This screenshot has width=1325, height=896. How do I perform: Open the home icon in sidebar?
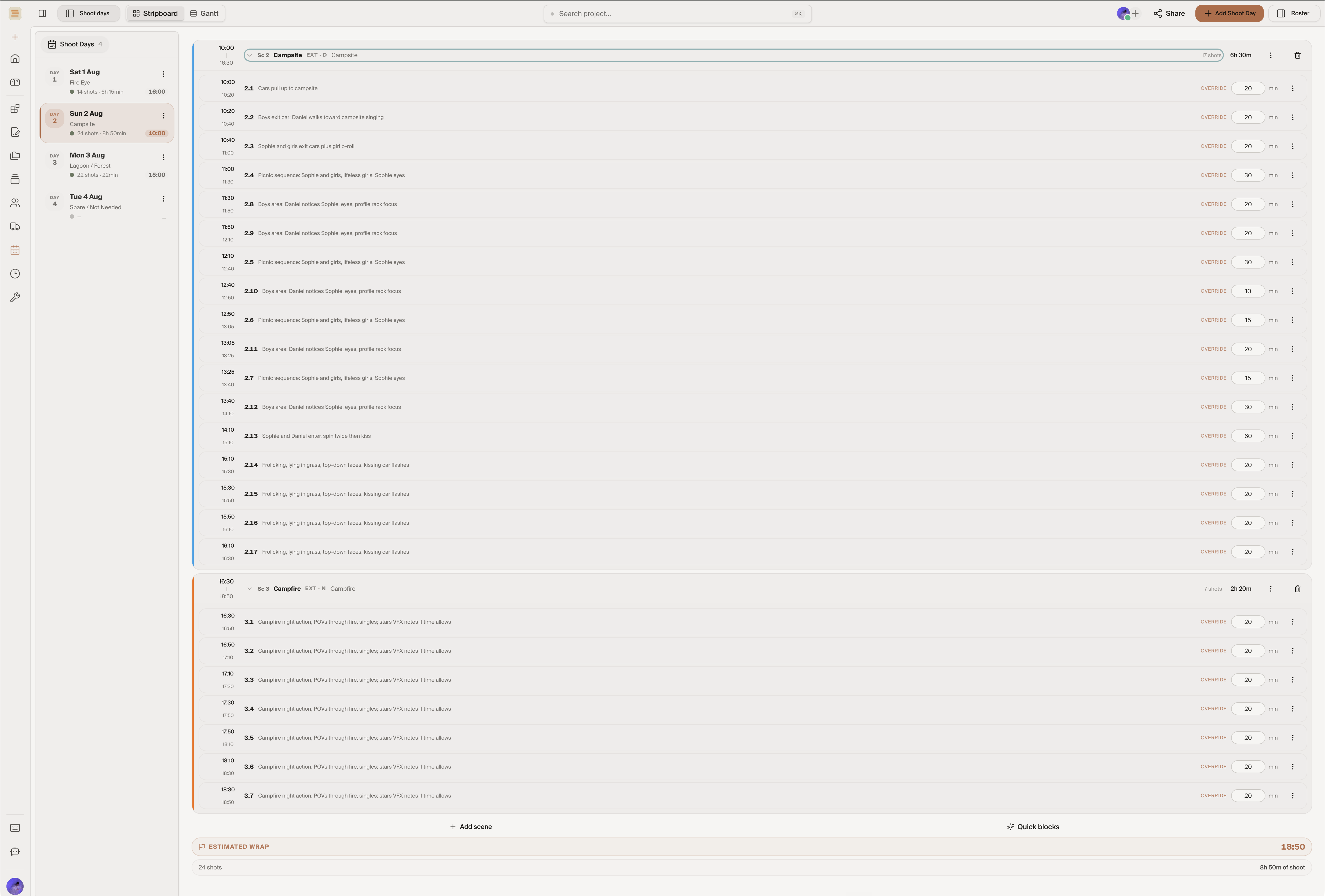pyautogui.click(x=15, y=58)
